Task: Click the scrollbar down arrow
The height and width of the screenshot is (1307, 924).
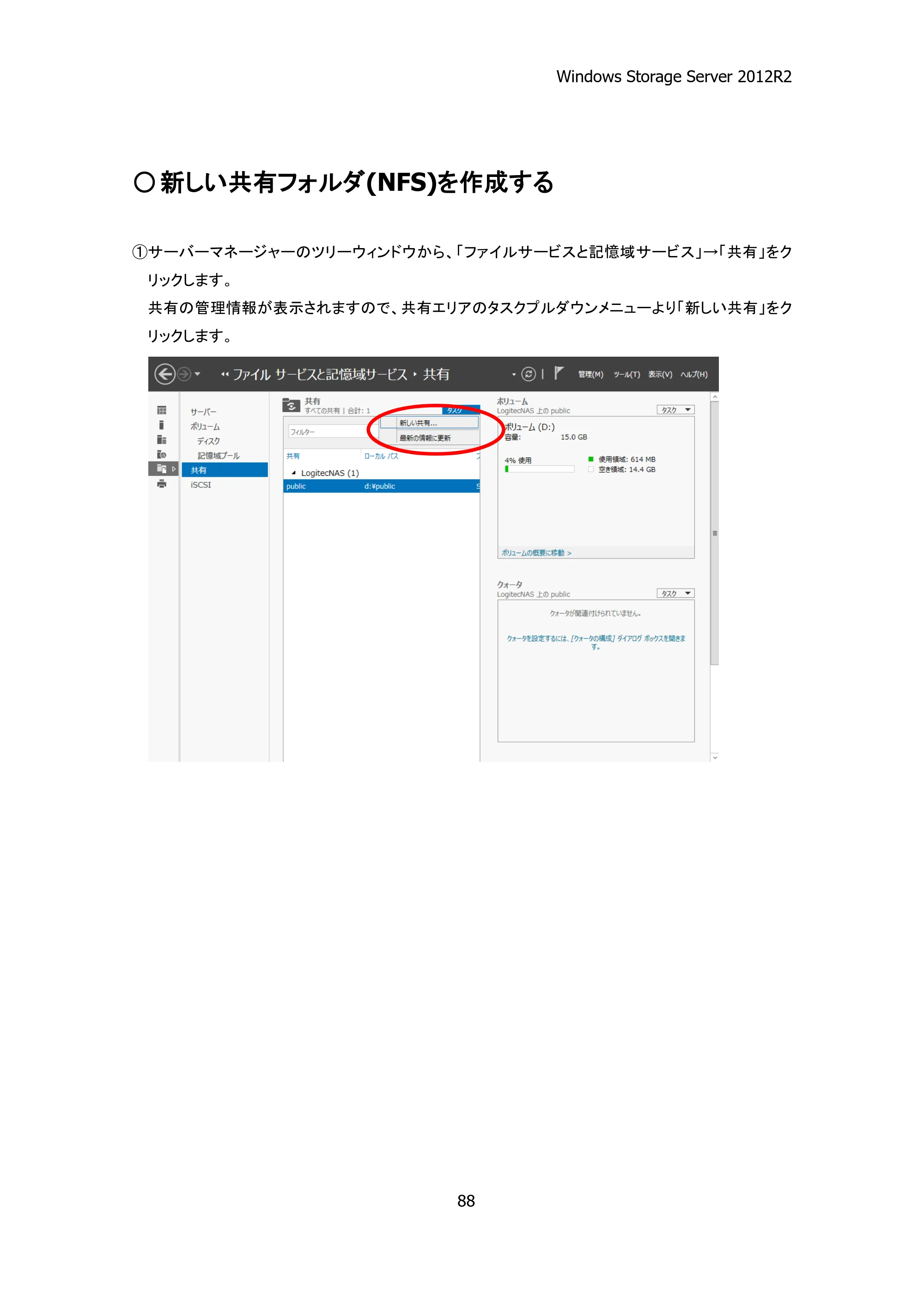Action: pyautogui.click(x=715, y=758)
